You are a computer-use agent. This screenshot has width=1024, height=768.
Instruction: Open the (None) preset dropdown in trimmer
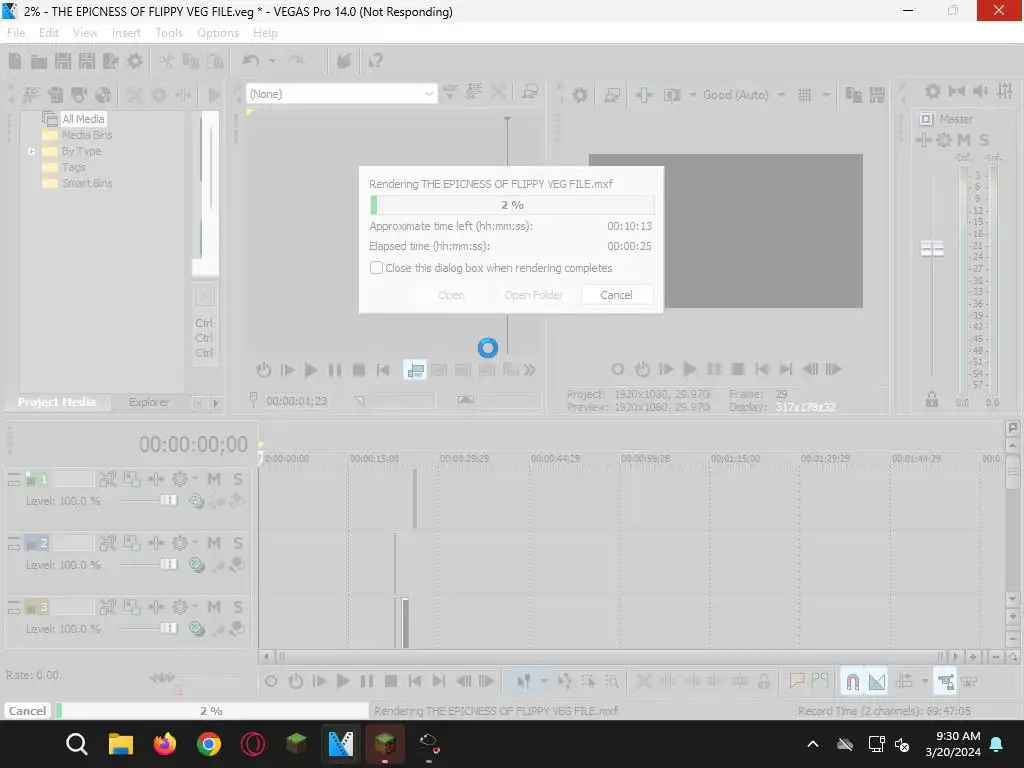[x=341, y=94]
